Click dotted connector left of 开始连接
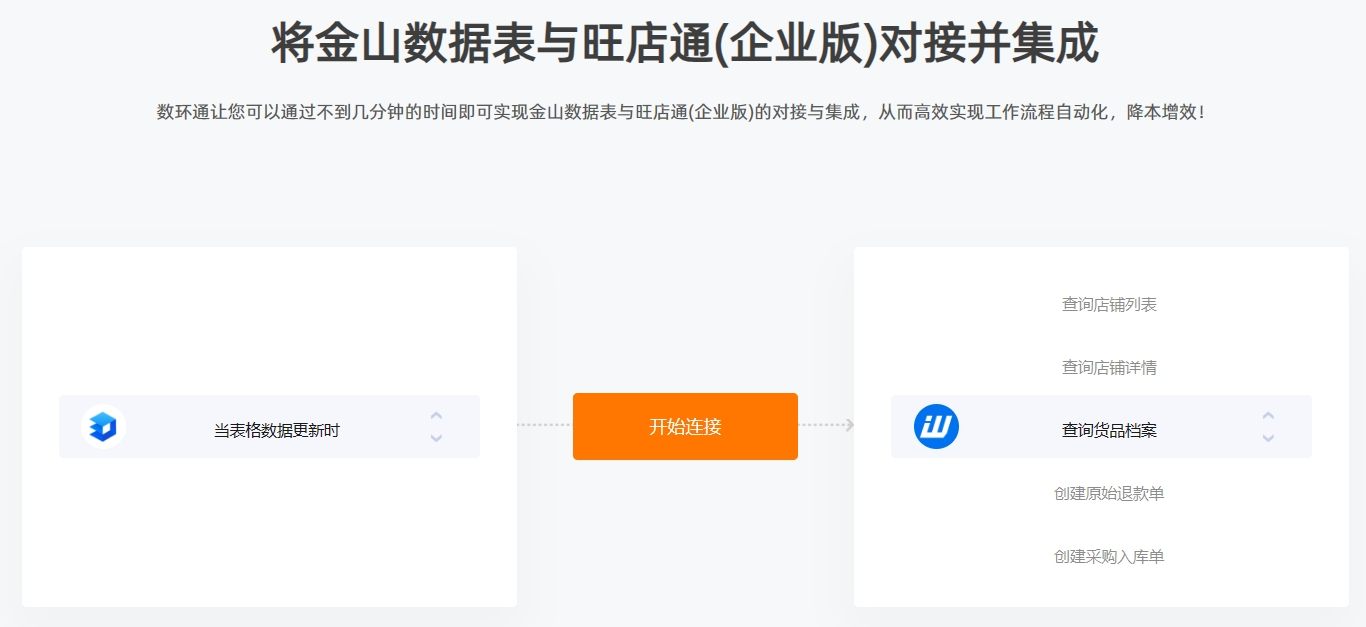The width and height of the screenshot is (1366, 627). click(544, 425)
